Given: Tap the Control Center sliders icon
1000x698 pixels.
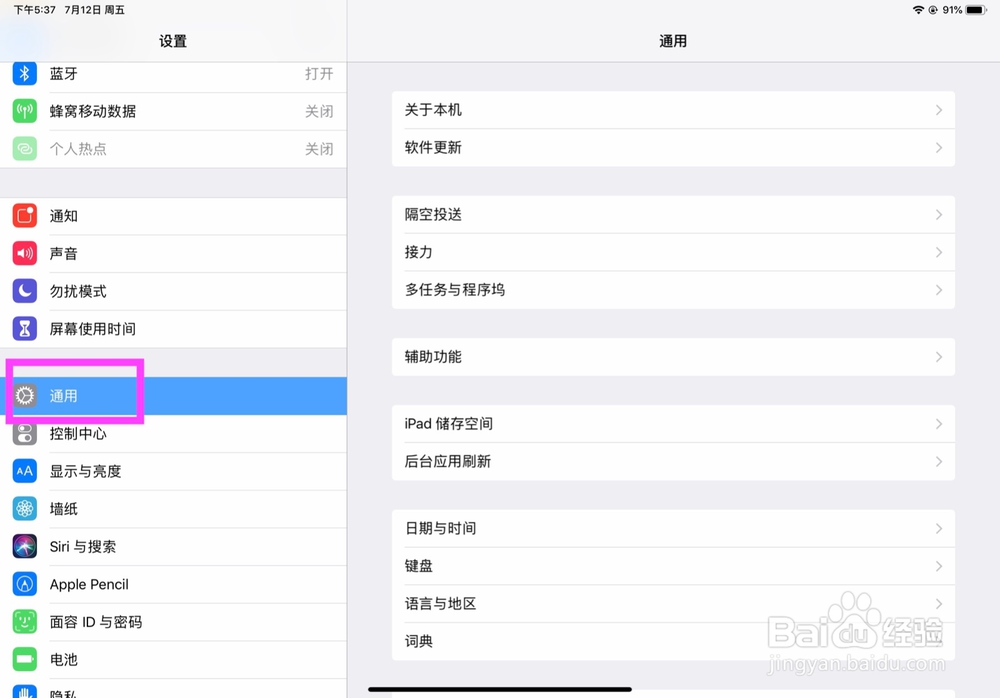Looking at the screenshot, I should [x=24, y=433].
